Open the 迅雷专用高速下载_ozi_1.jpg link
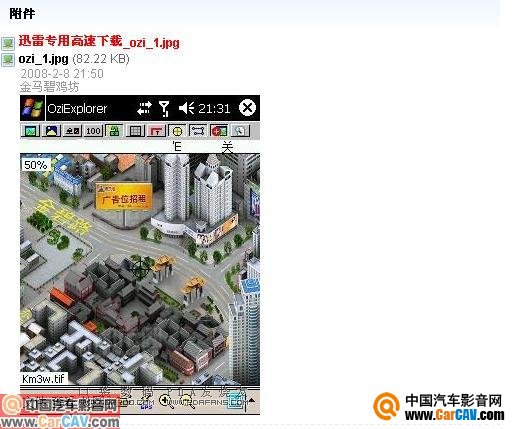The width and height of the screenshot is (512, 429). [x=99, y=42]
